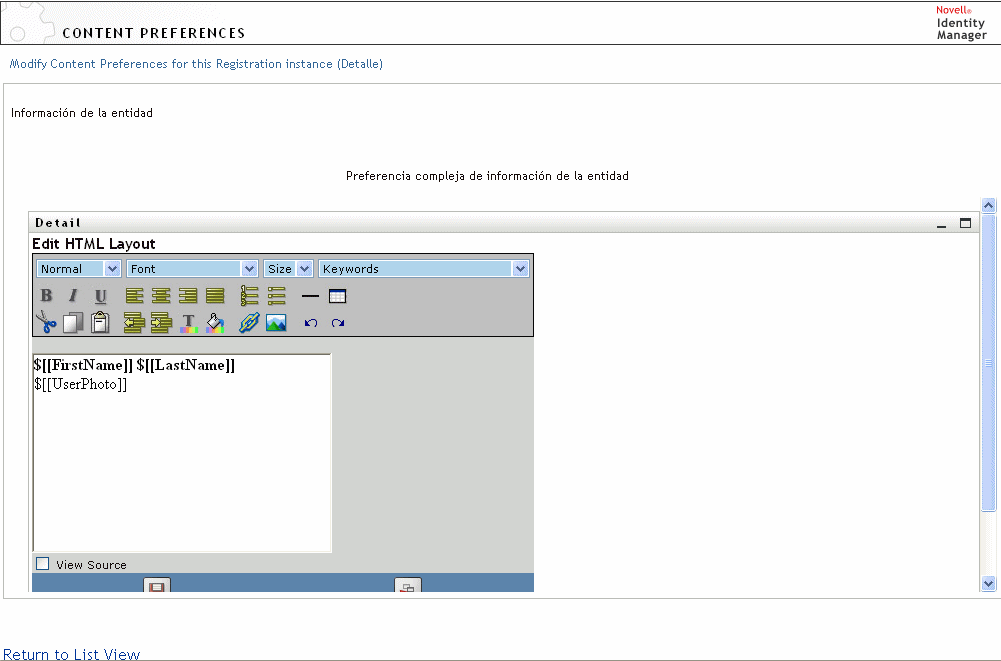The height and width of the screenshot is (661, 1001).
Task: Open the Font dropdown
Action: click(192, 269)
